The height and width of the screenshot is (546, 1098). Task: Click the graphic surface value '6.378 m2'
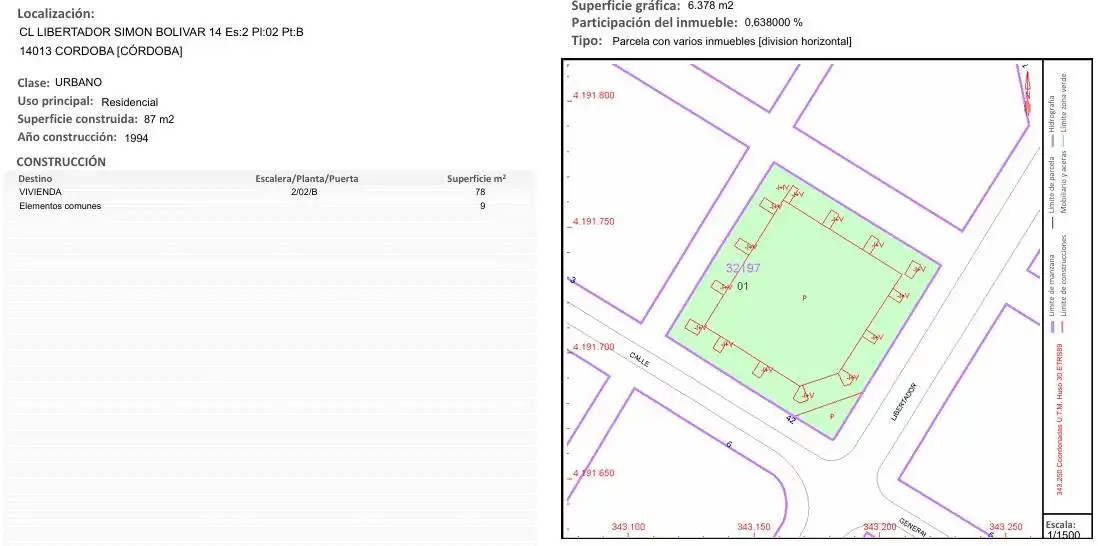click(711, 5)
